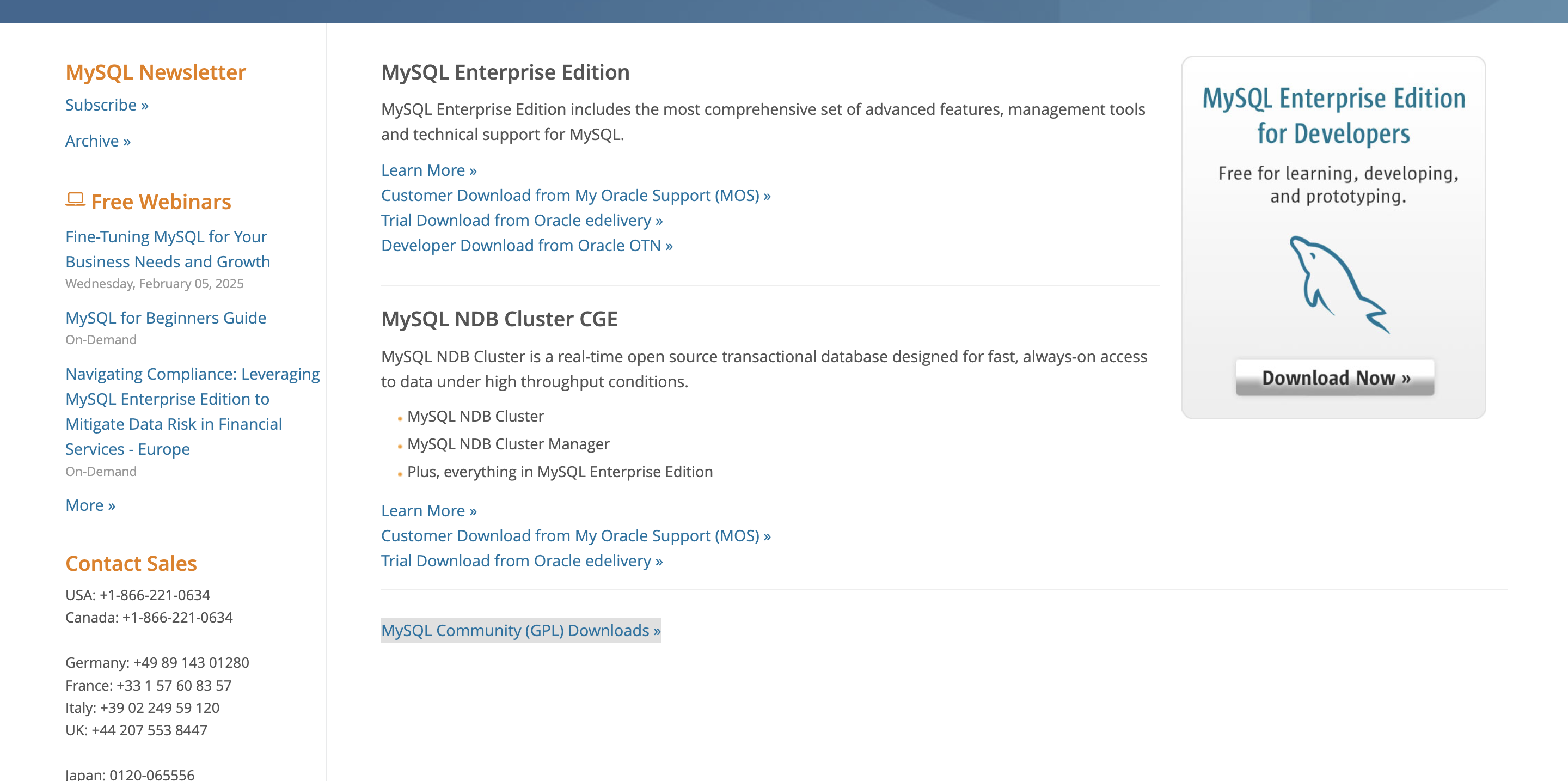
Task: Open the newsletter Archive link
Action: point(97,141)
